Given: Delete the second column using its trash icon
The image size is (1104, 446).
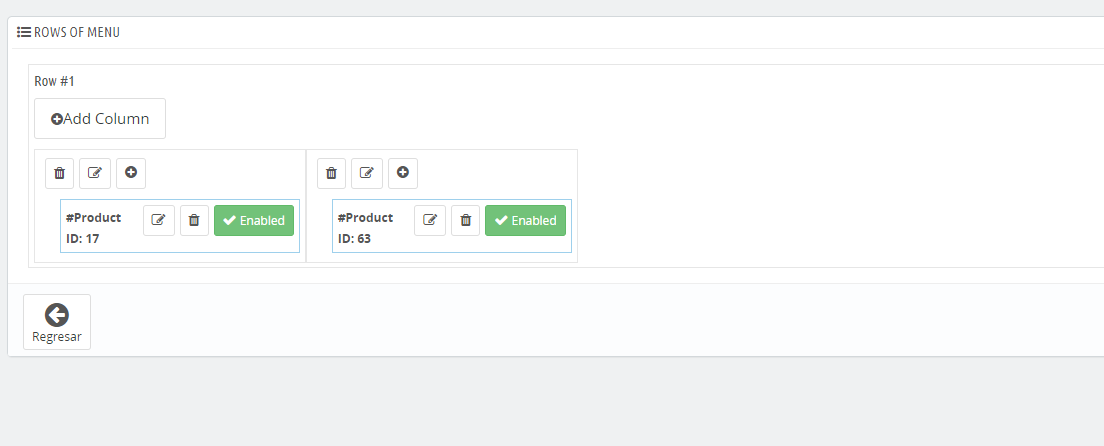Looking at the screenshot, I should [x=332, y=173].
